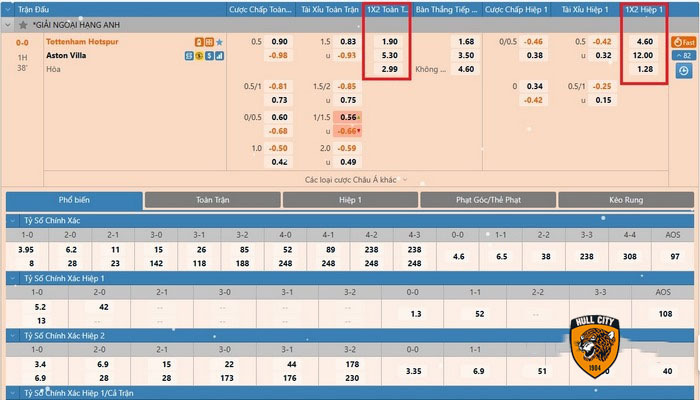This screenshot has height=400, width=700.
Task: Click the blue clock icon on right
Action: point(684,70)
